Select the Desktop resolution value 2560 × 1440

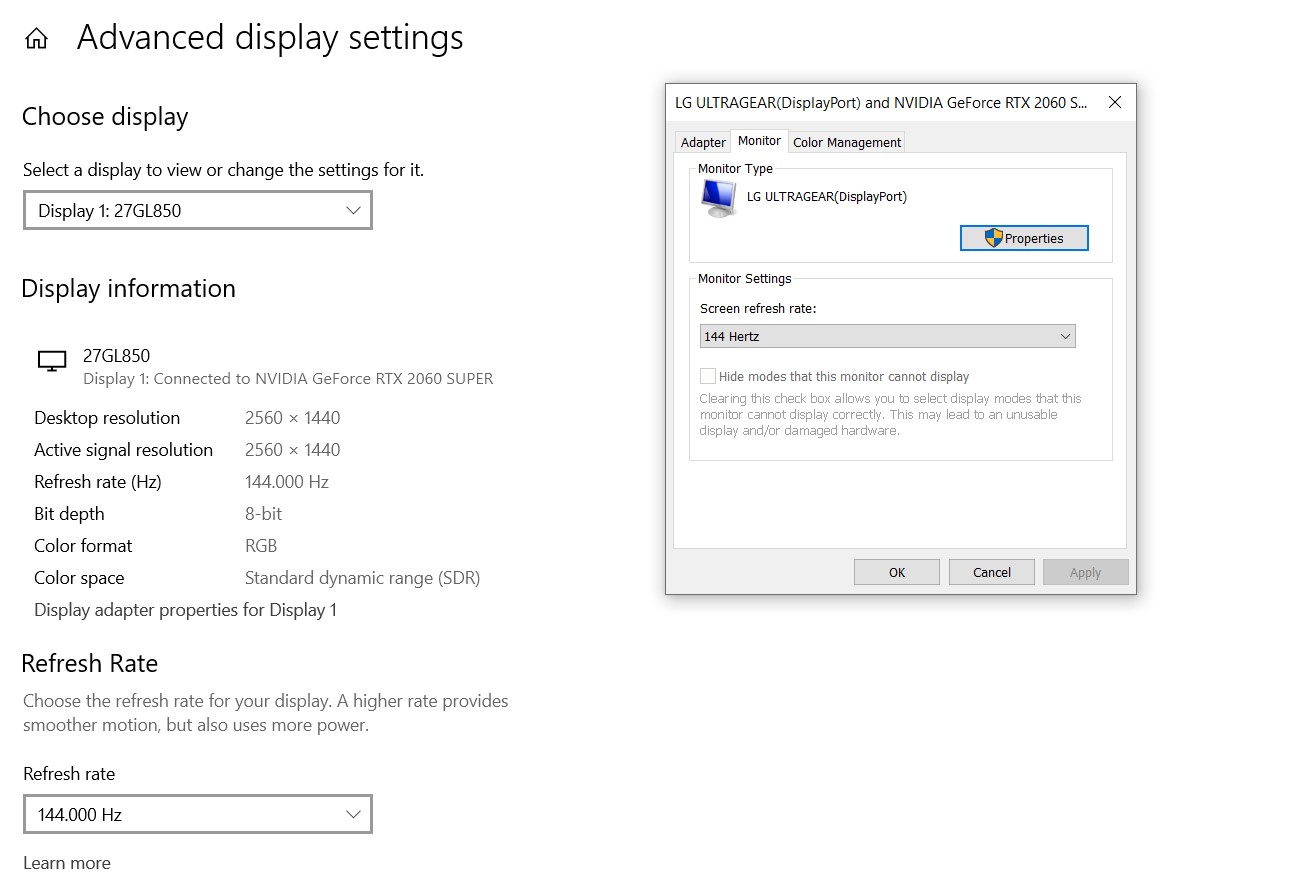(292, 418)
